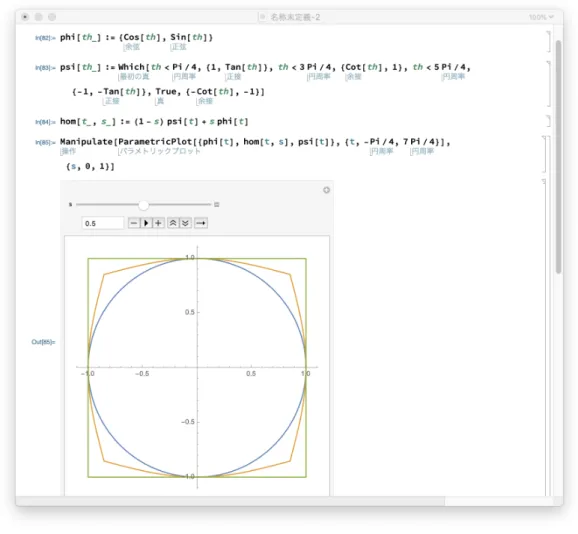Click the -0.5 tick label on the vertical axis
The width and height of the screenshot is (578, 534).
tap(188, 422)
